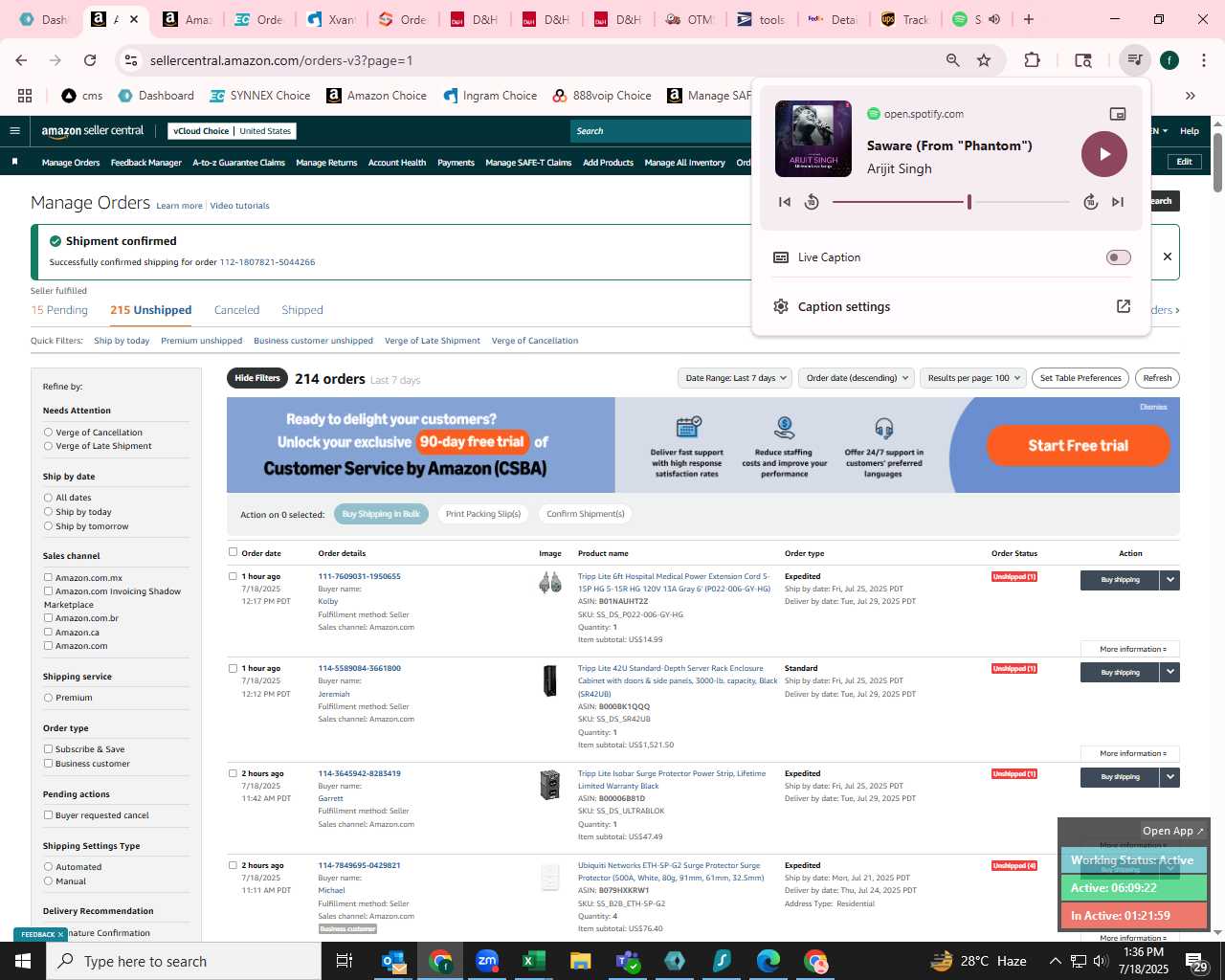Open Chrome three-dot menu
The height and width of the screenshot is (980, 1225).
tap(1202, 60)
